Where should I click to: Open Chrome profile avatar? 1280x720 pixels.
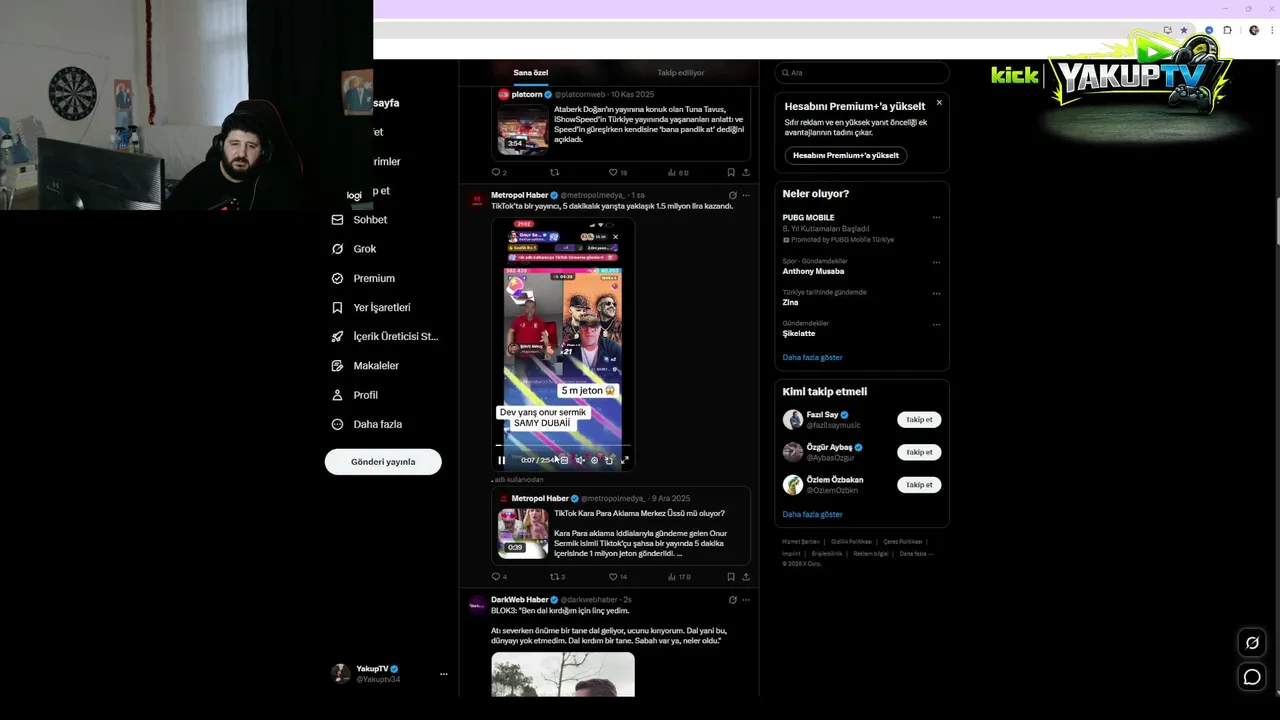[x=1254, y=30]
